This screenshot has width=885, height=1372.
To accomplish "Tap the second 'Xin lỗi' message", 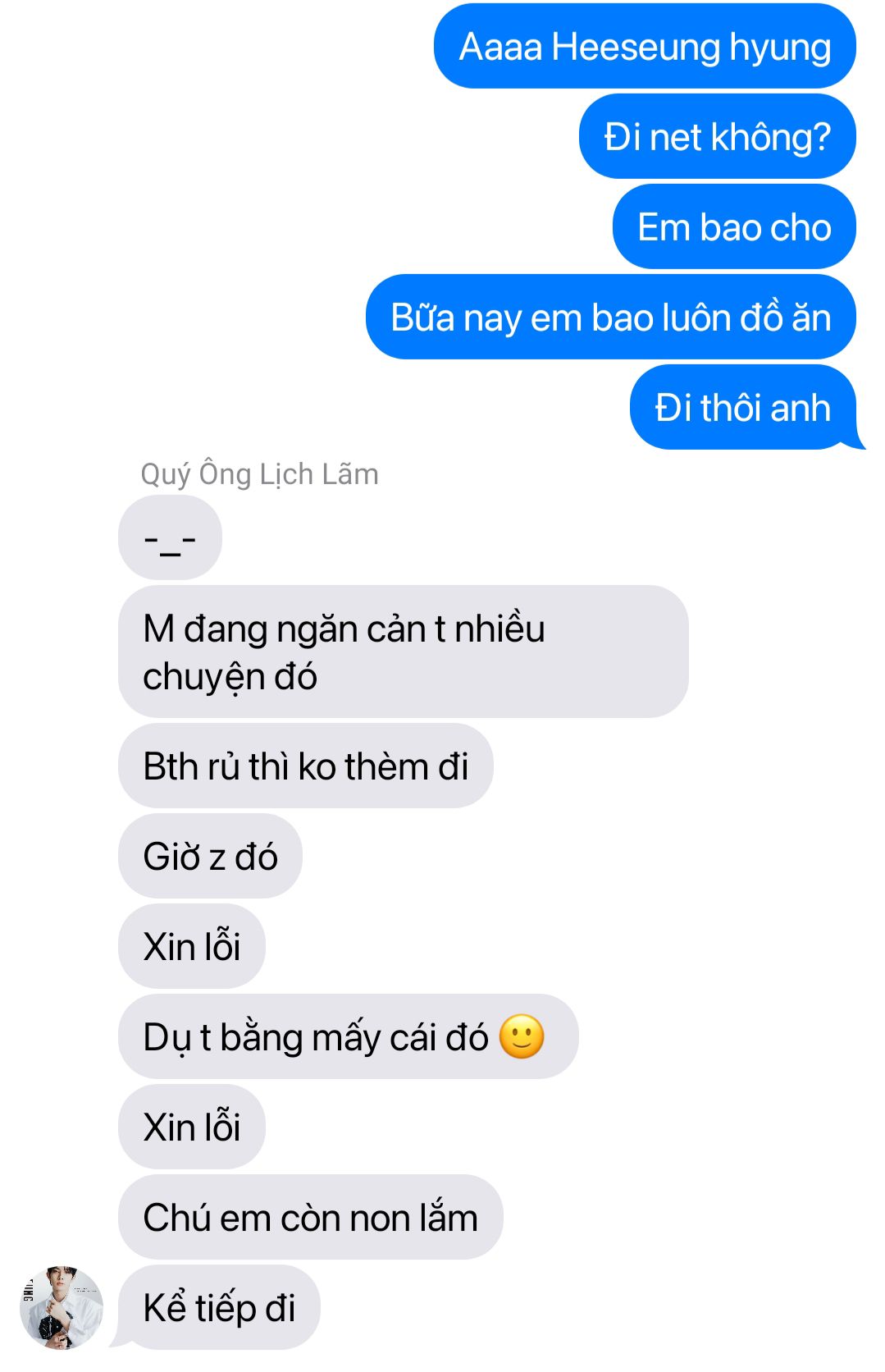I will coord(192,1127).
